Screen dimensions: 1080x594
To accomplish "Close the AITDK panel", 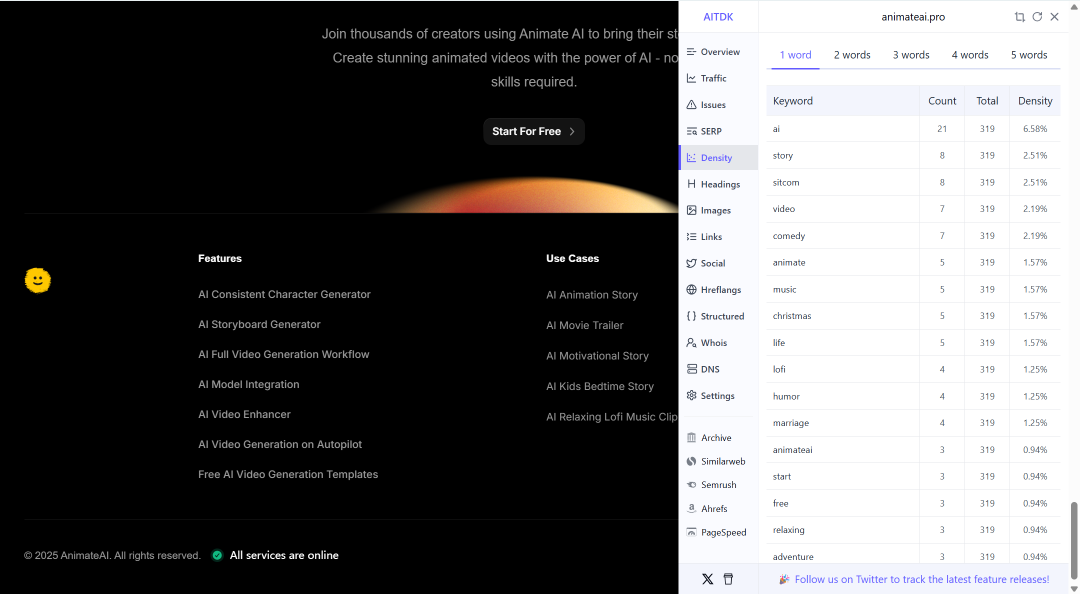I will pyautogui.click(x=1054, y=17).
